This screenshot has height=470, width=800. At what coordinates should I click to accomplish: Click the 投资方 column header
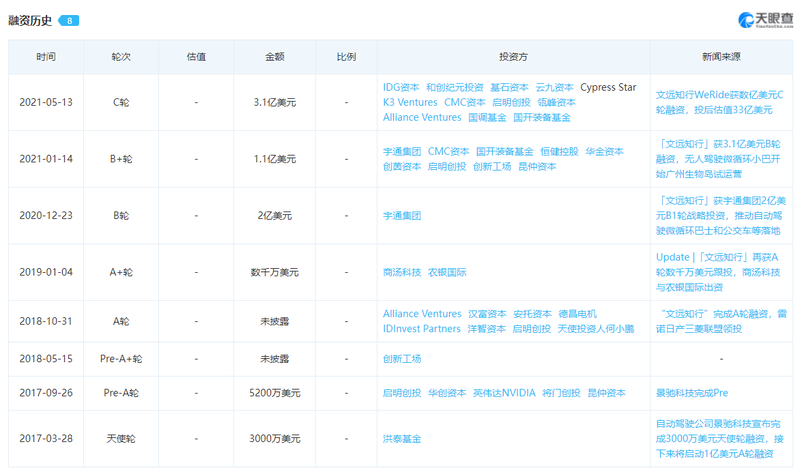[513, 57]
